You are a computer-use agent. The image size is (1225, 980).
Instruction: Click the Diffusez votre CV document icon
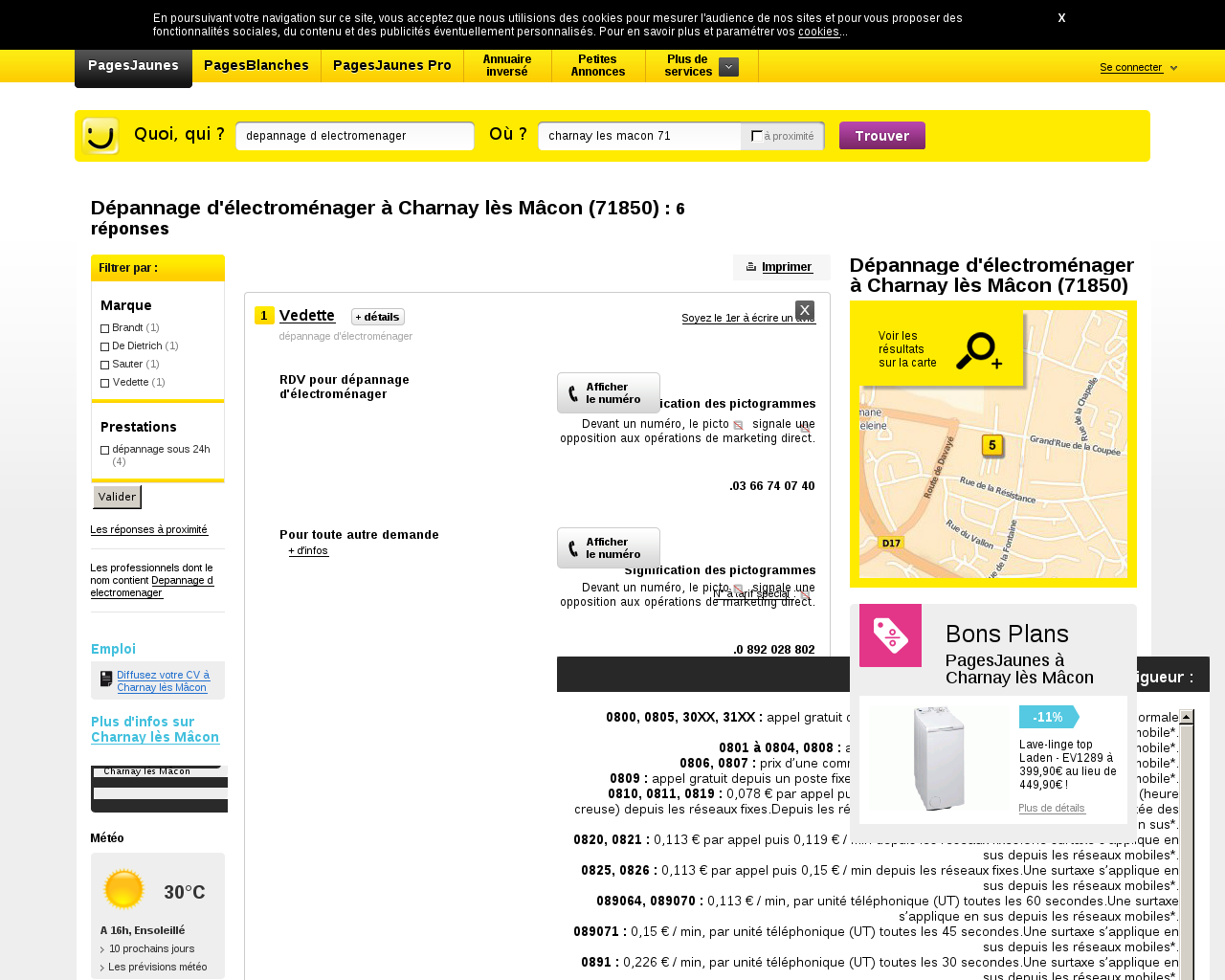[x=106, y=679]
